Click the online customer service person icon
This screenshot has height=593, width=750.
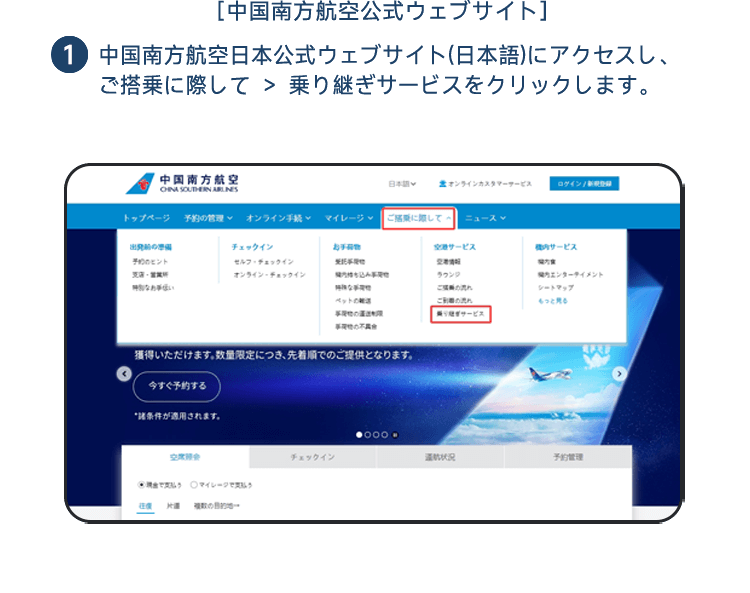pyautogui.click(x=442, y=184)
